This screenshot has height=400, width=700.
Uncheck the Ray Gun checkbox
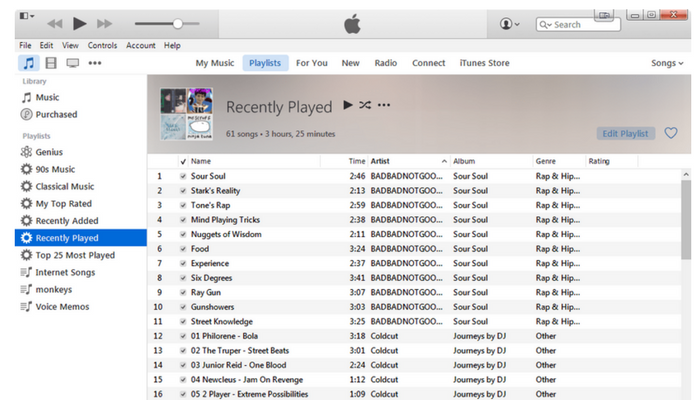click(x=183, y=292)
